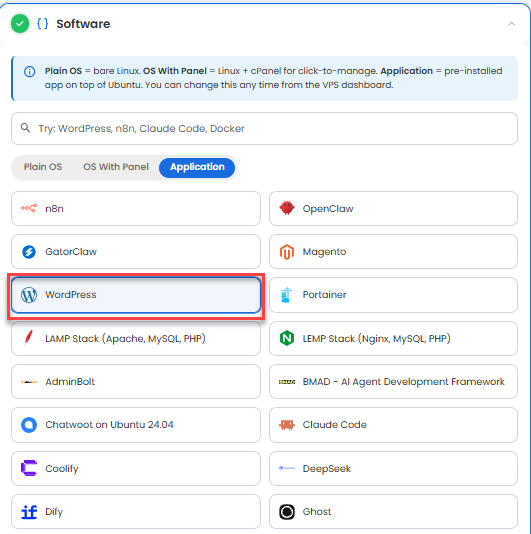Click the BMAD logo icon
Viewport: 531px width, 534px height.
287,382
